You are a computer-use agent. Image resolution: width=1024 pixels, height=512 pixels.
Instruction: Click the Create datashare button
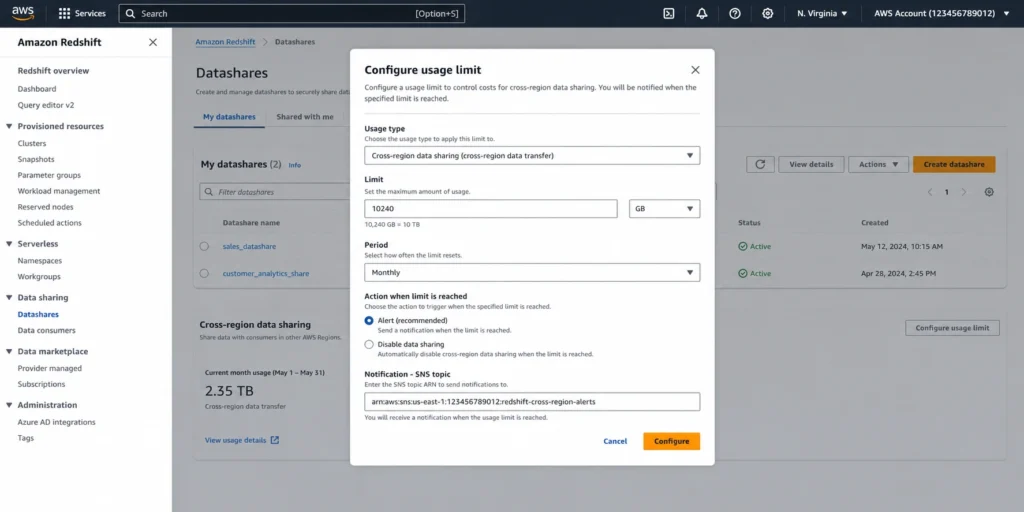point(954,165)
